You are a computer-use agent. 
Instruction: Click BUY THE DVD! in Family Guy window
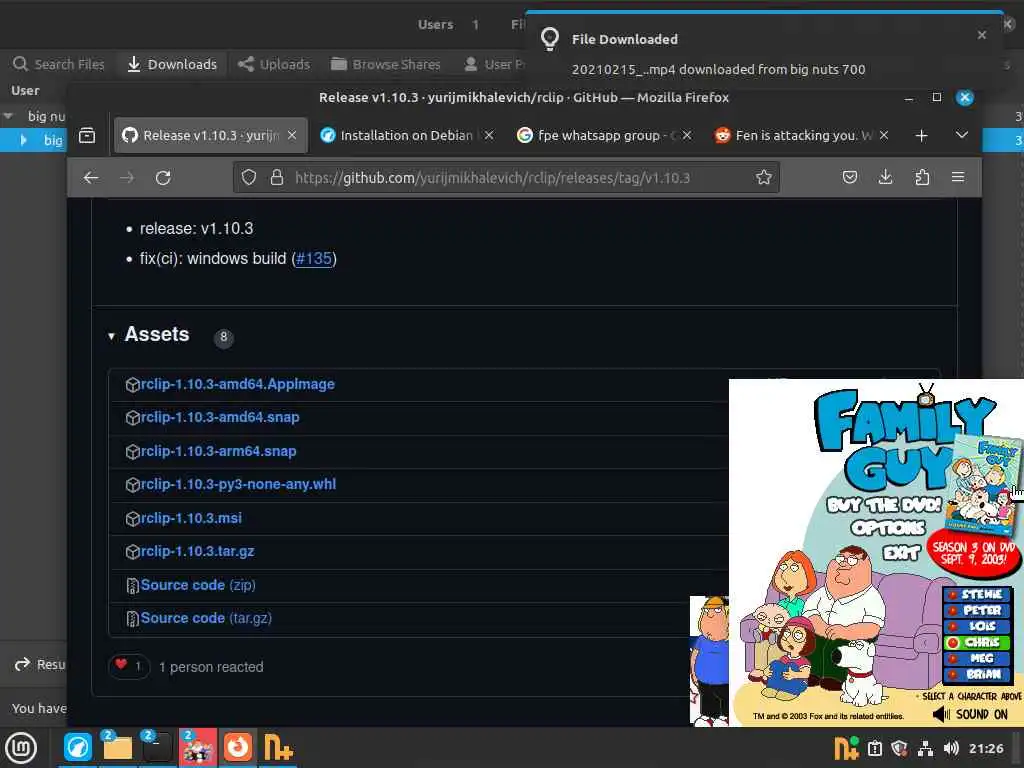[x=883, y=505]
